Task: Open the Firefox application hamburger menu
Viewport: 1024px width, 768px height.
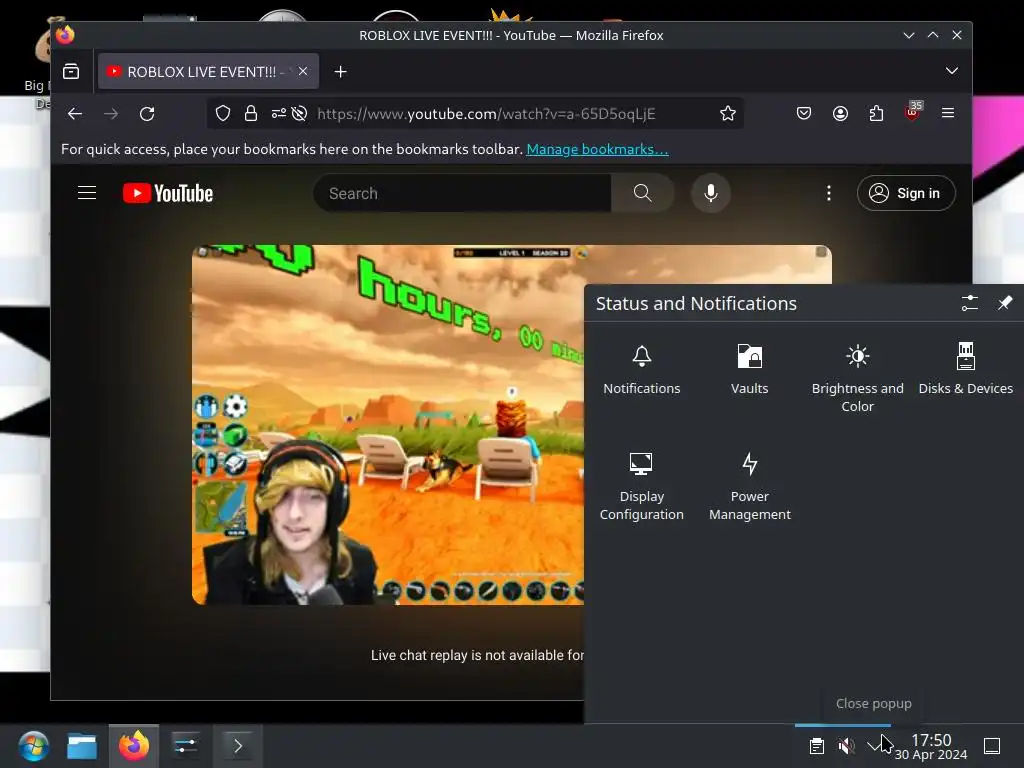Action: [x=948, y=114]
